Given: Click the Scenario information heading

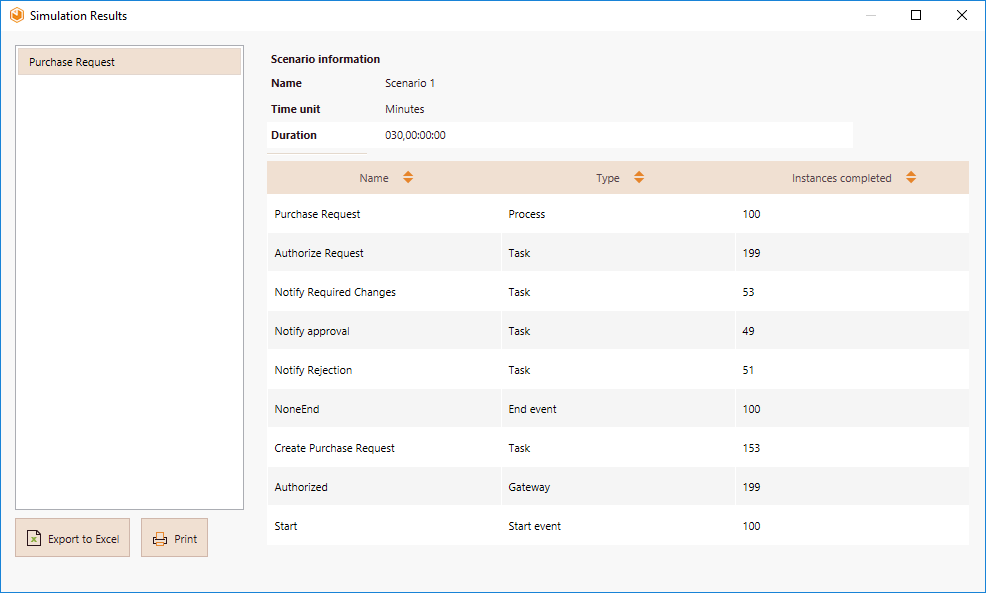Looking at the screenshot, I should tap(326, 59).
